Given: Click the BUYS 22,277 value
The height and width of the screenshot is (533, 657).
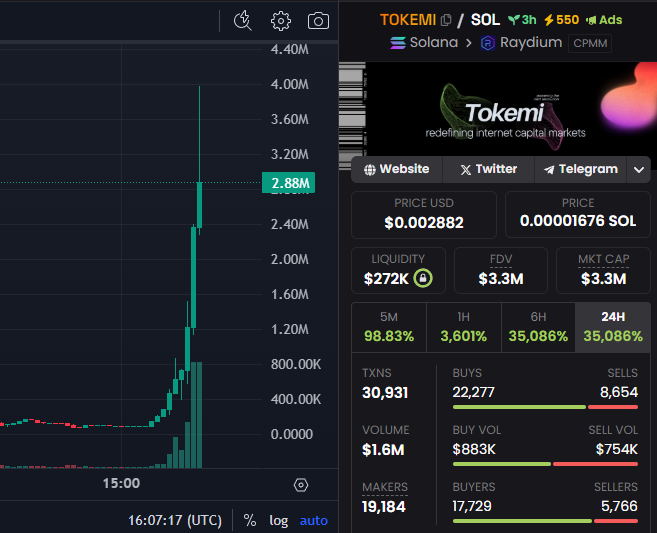Looking at the screenshot, I should 473,392.
